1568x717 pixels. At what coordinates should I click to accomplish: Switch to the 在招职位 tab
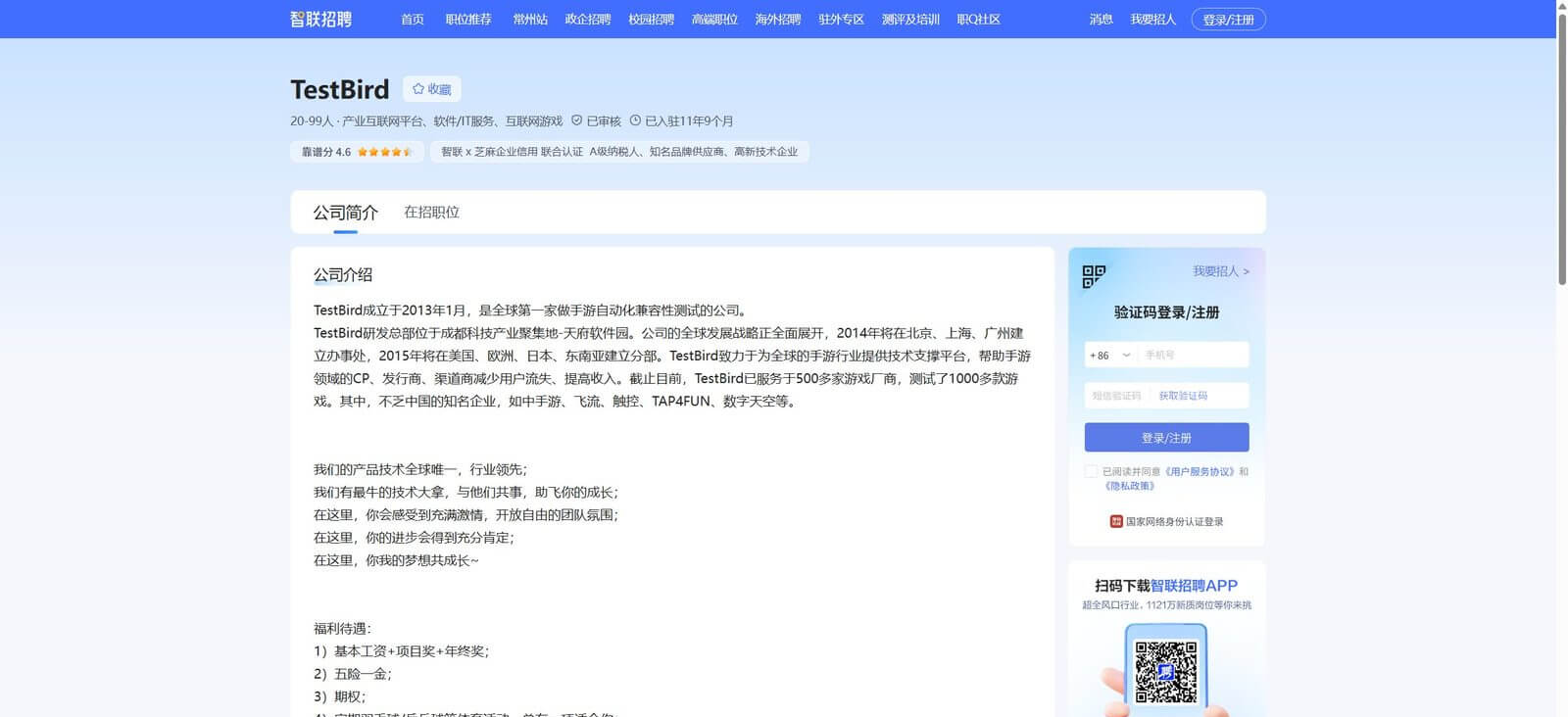pyautogui.click(x=431, y=213)
